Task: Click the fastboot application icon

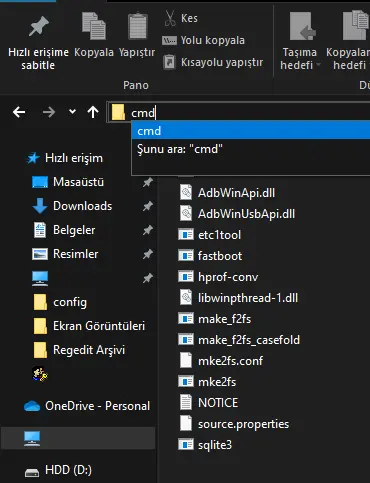Action: pyautogui.click(x=186, y=256)
